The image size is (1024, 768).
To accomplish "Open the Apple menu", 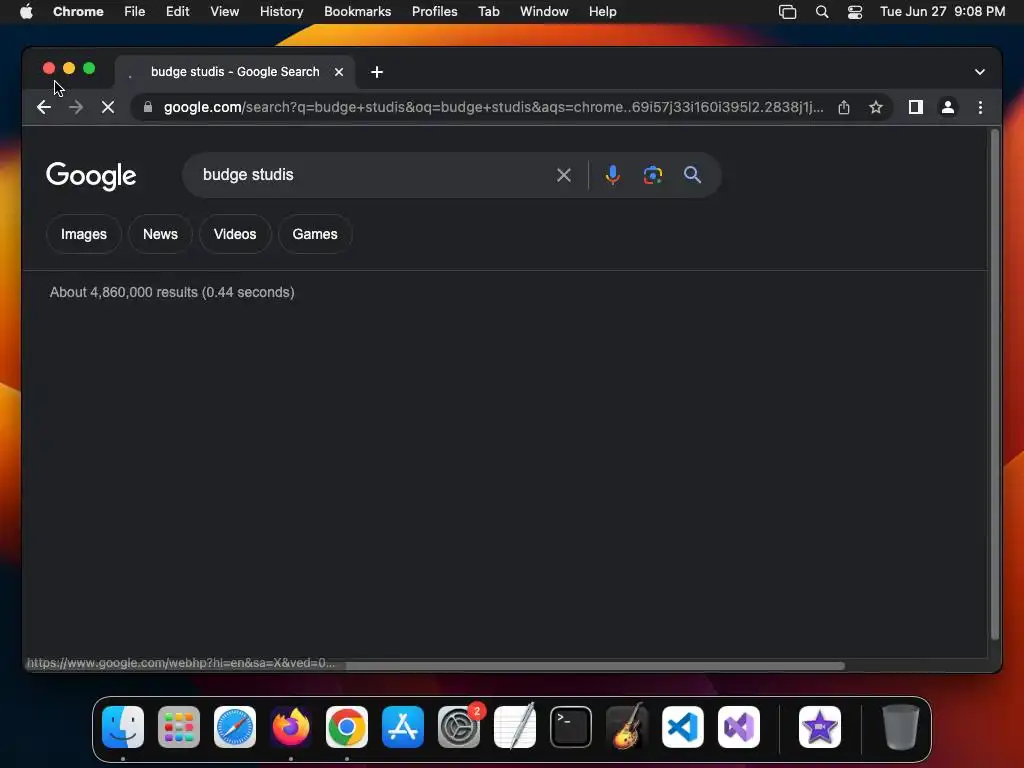I will (26, 12).
